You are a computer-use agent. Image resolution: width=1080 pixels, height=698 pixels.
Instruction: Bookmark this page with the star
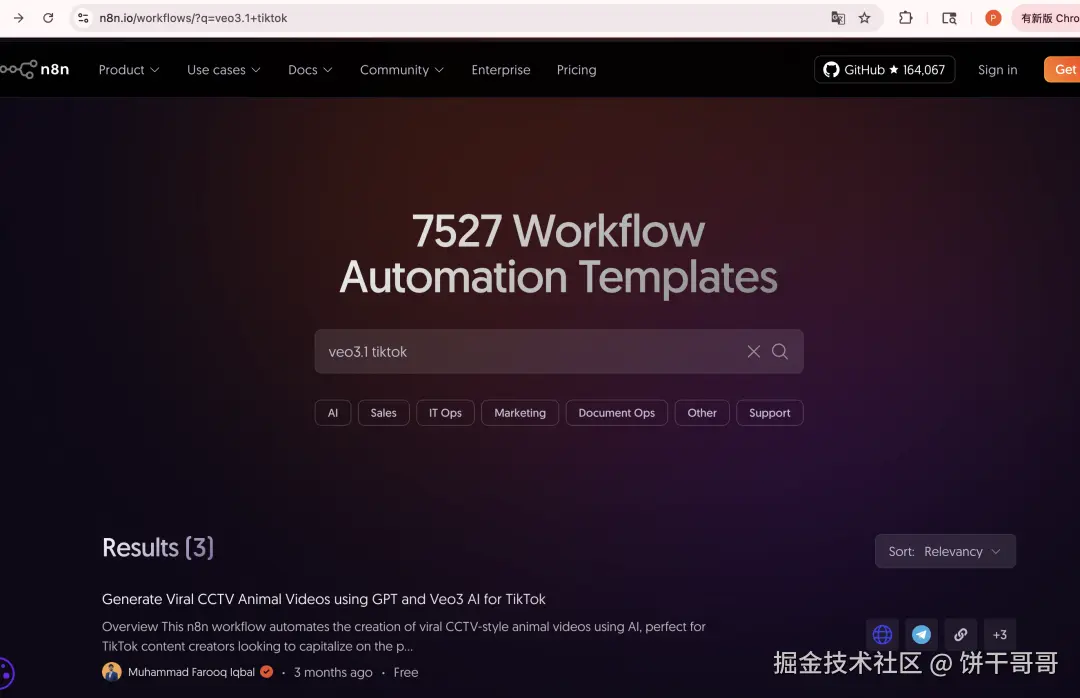[864, 18]
